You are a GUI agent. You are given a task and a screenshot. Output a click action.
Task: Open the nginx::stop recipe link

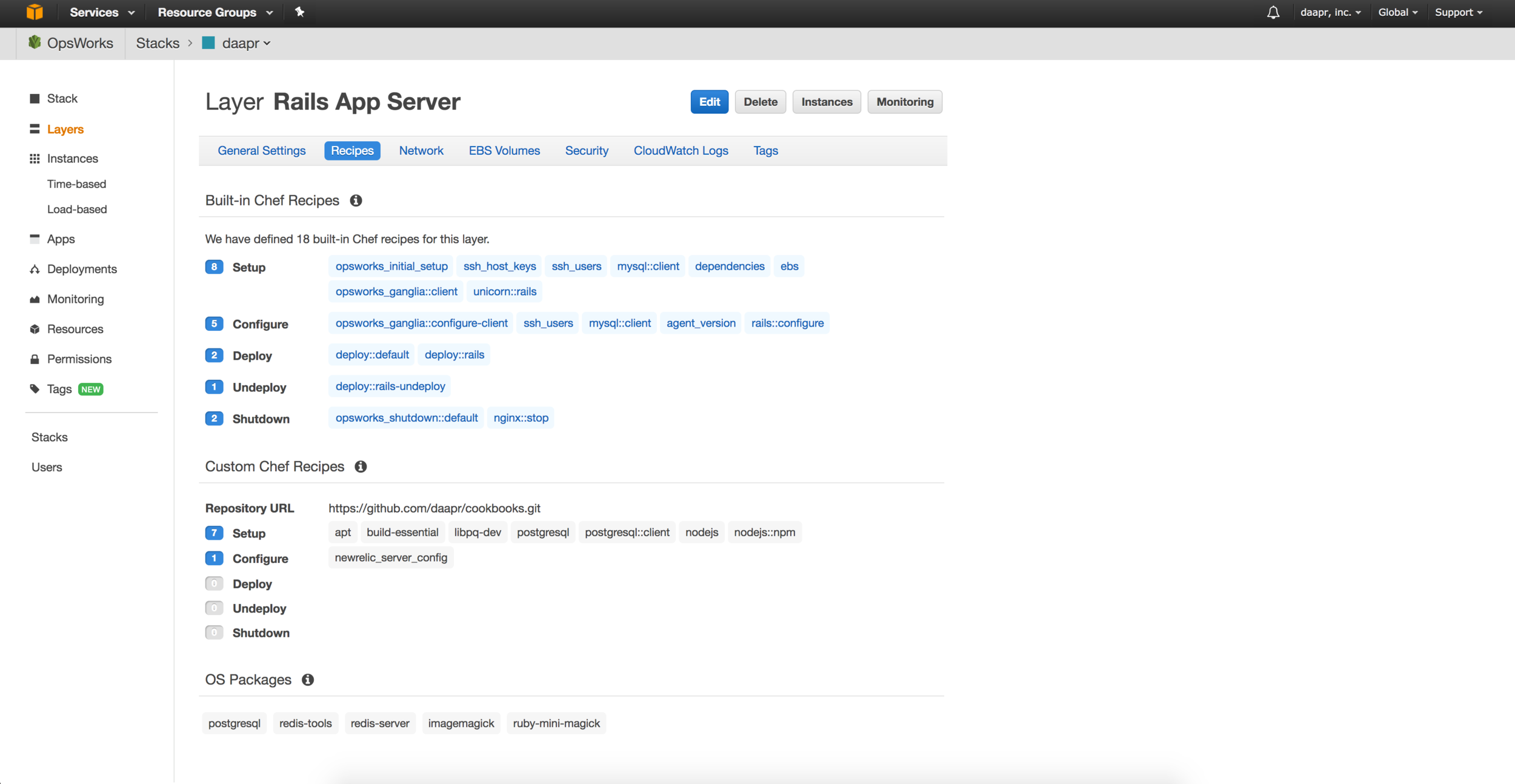(x=521, y=418)
